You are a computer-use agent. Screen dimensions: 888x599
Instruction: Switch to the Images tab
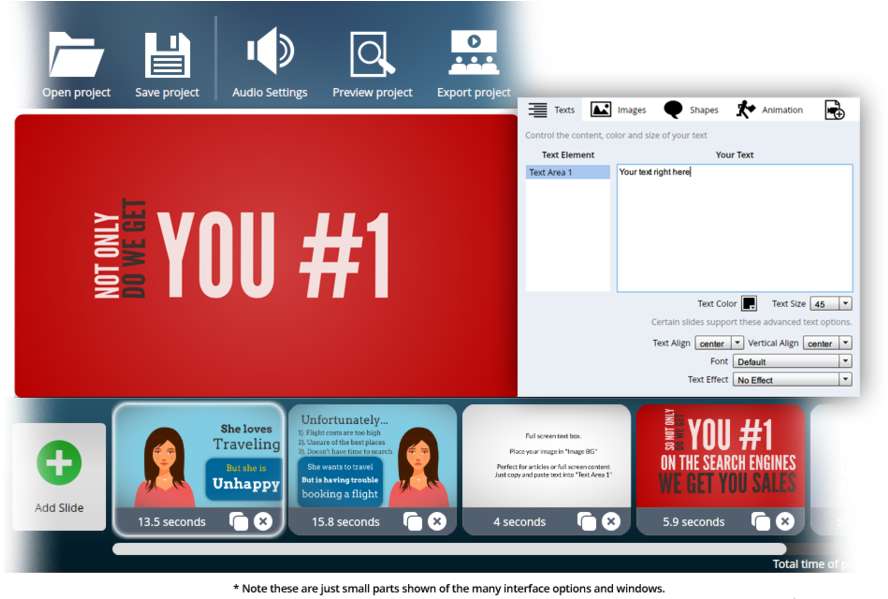tap(621, 109)
